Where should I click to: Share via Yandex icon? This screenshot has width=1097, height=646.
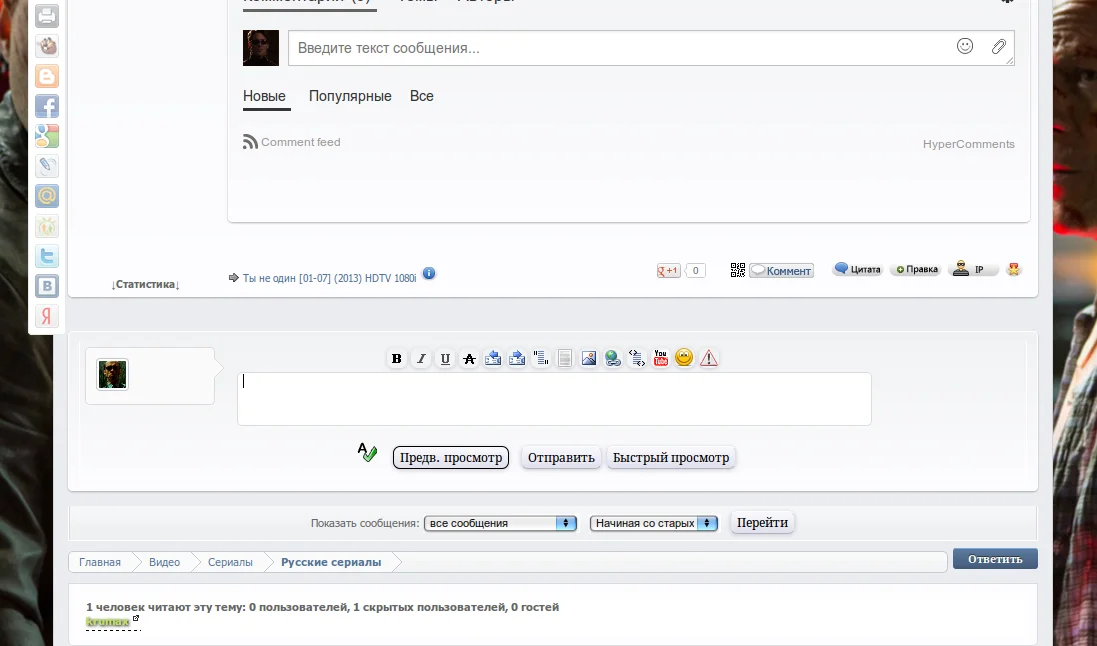[x=47, y=316]
